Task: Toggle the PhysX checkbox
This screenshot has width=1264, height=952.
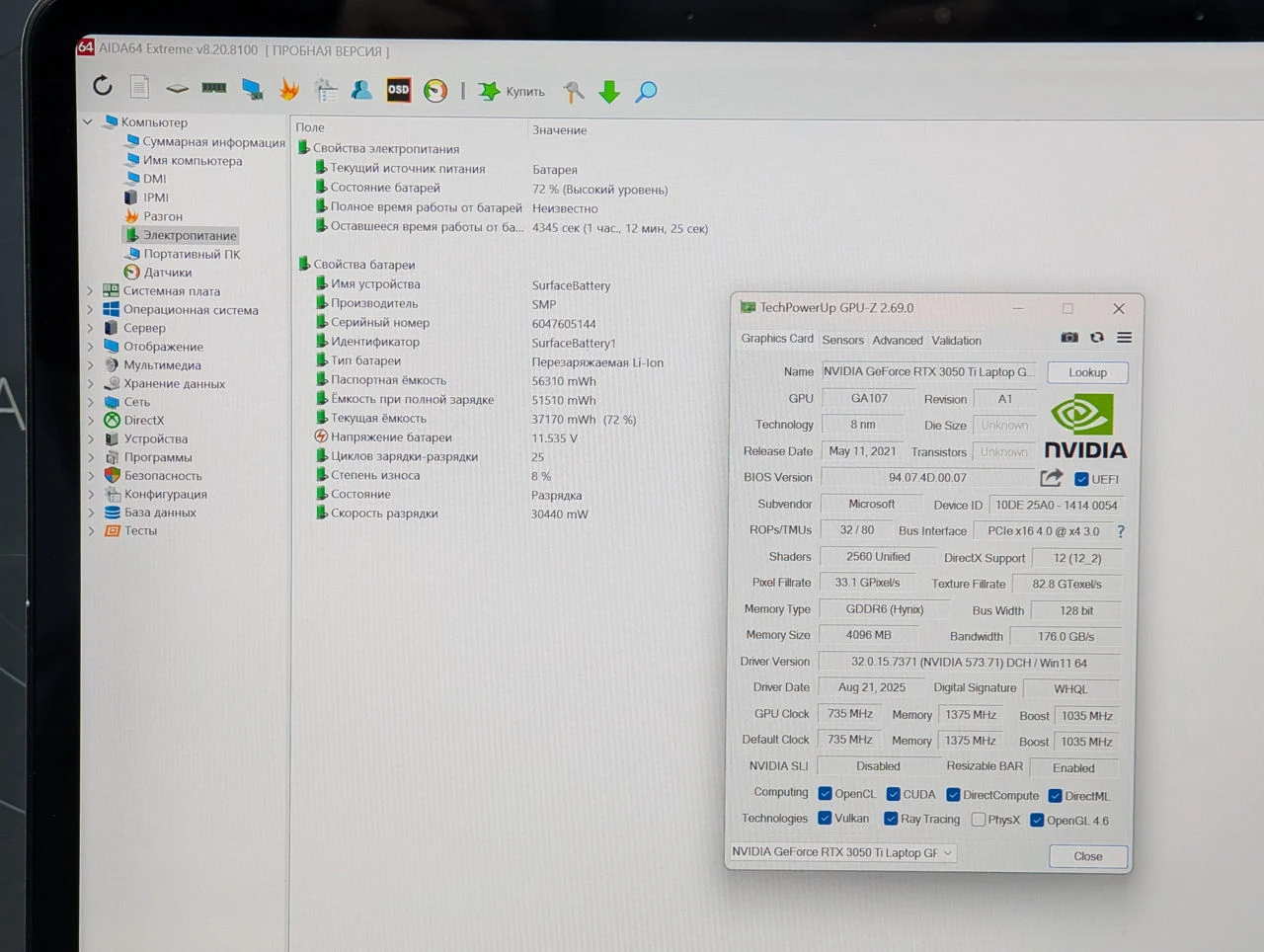Action: point(979,820)
